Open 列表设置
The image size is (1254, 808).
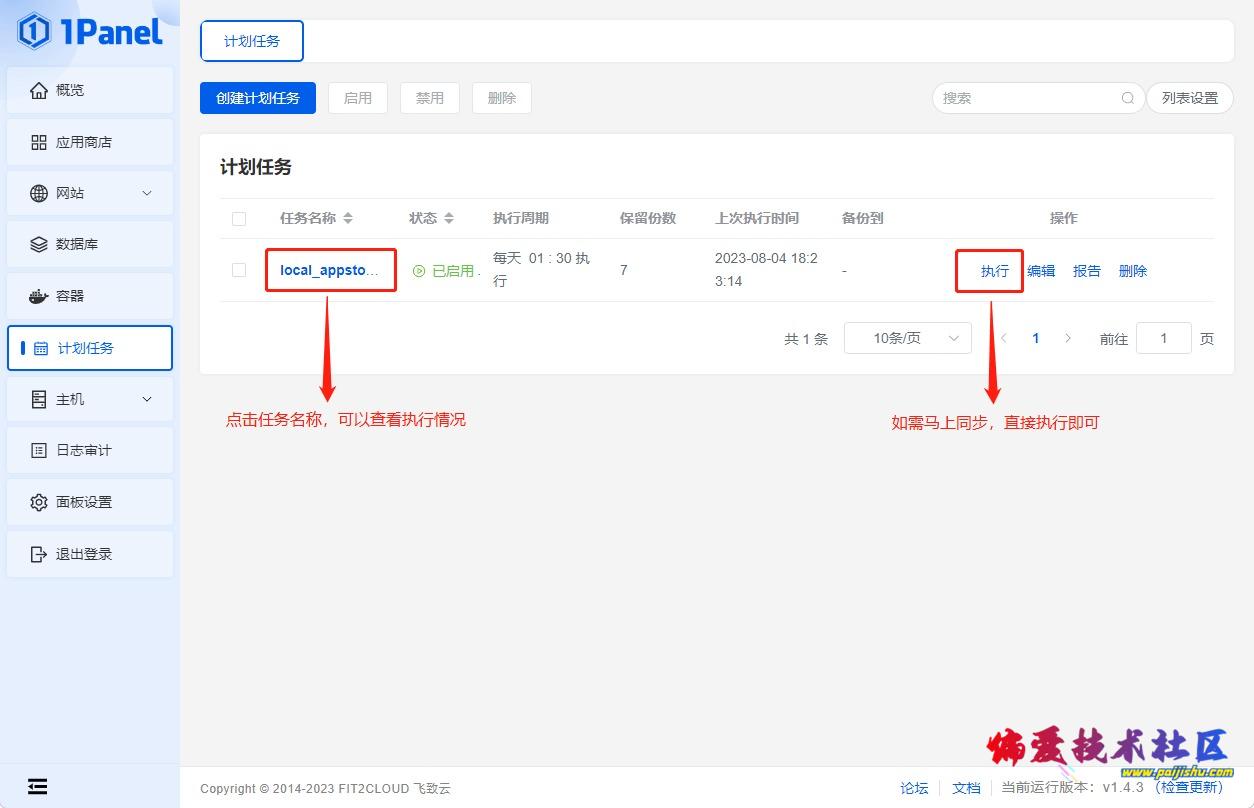coord(1190,98)
